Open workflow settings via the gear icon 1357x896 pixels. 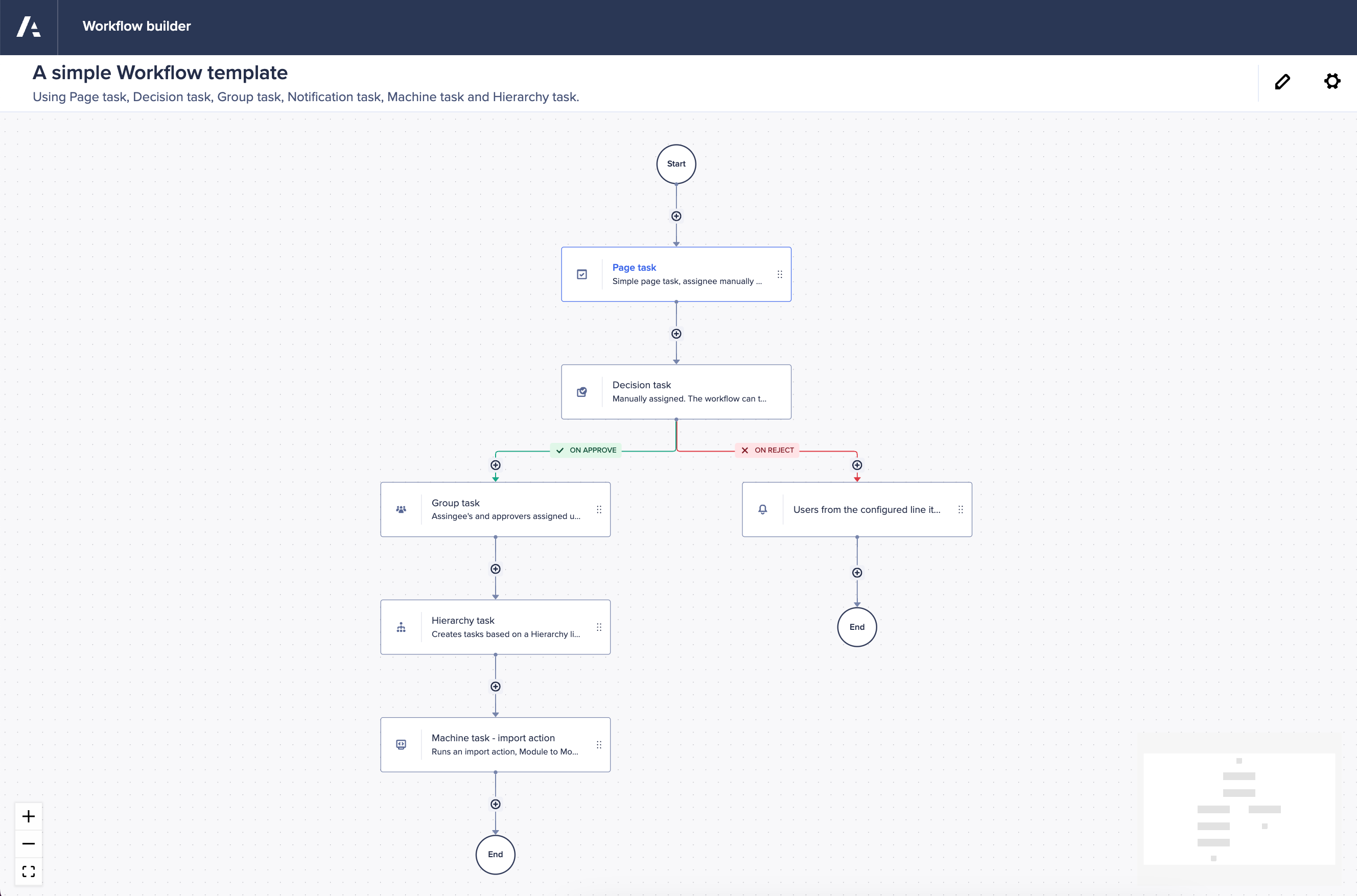coord(1332,82)
